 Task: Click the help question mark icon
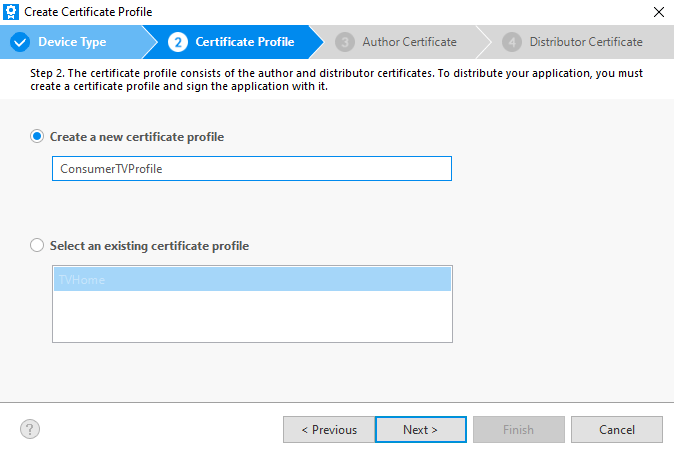point(30,429)
